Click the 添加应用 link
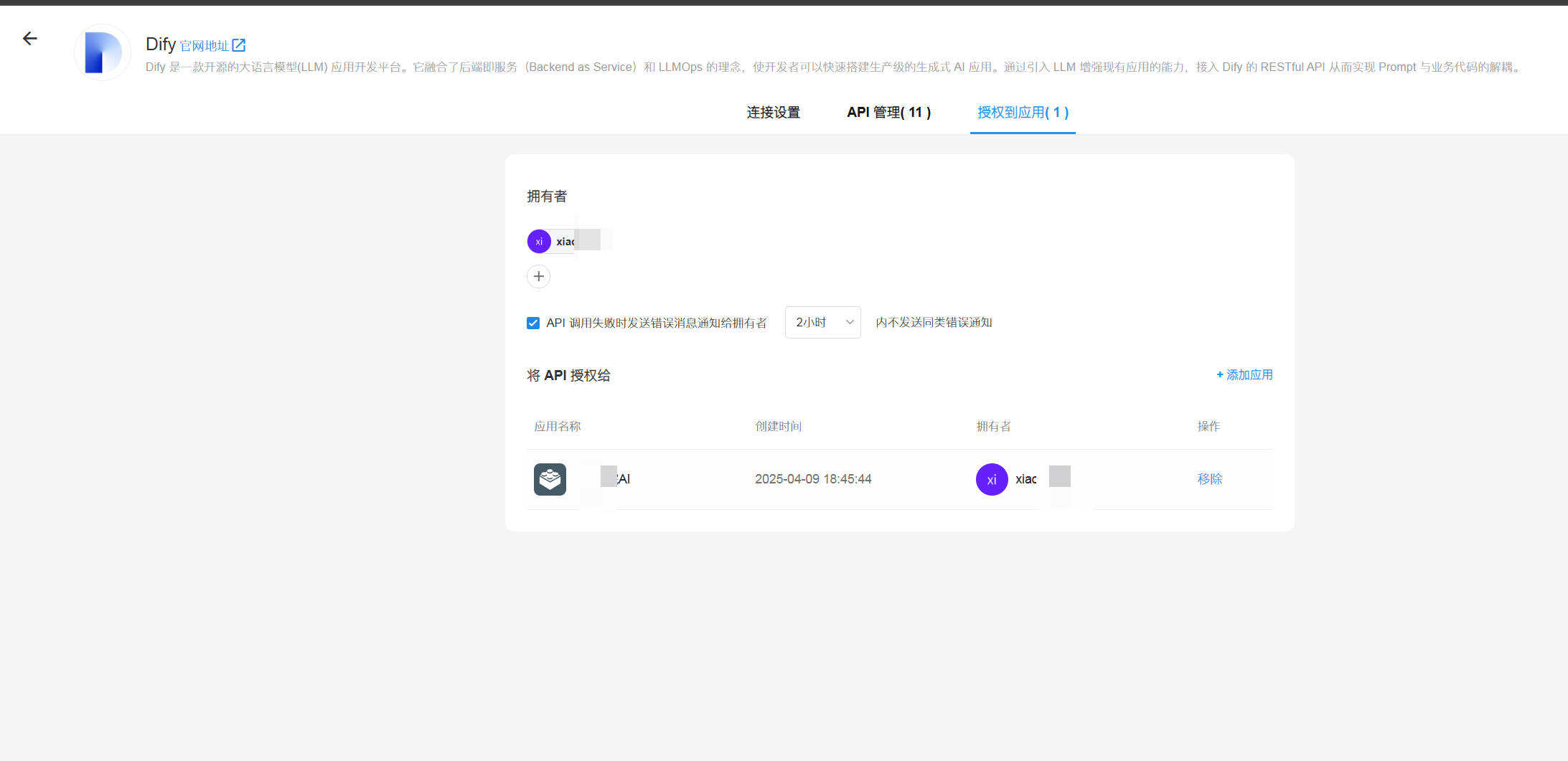1568x761 pixels. click(x=1244, y=374)
